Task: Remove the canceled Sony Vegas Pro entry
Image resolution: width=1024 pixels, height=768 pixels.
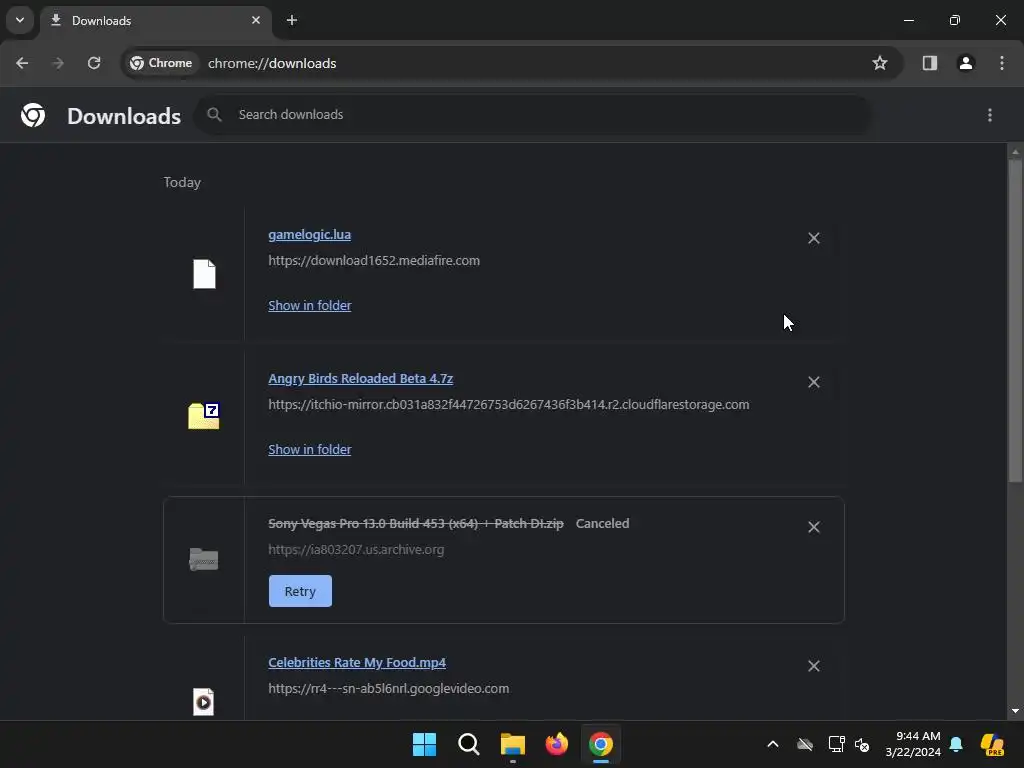Action: [814, 527]
